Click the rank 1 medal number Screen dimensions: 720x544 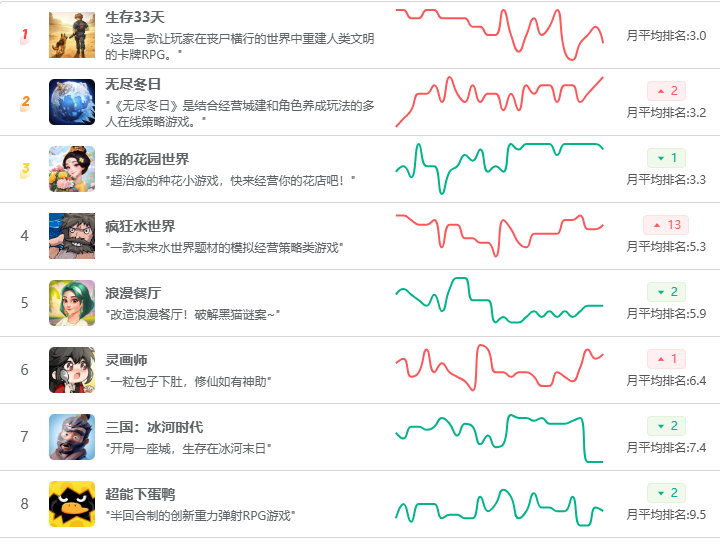(25, 36)
